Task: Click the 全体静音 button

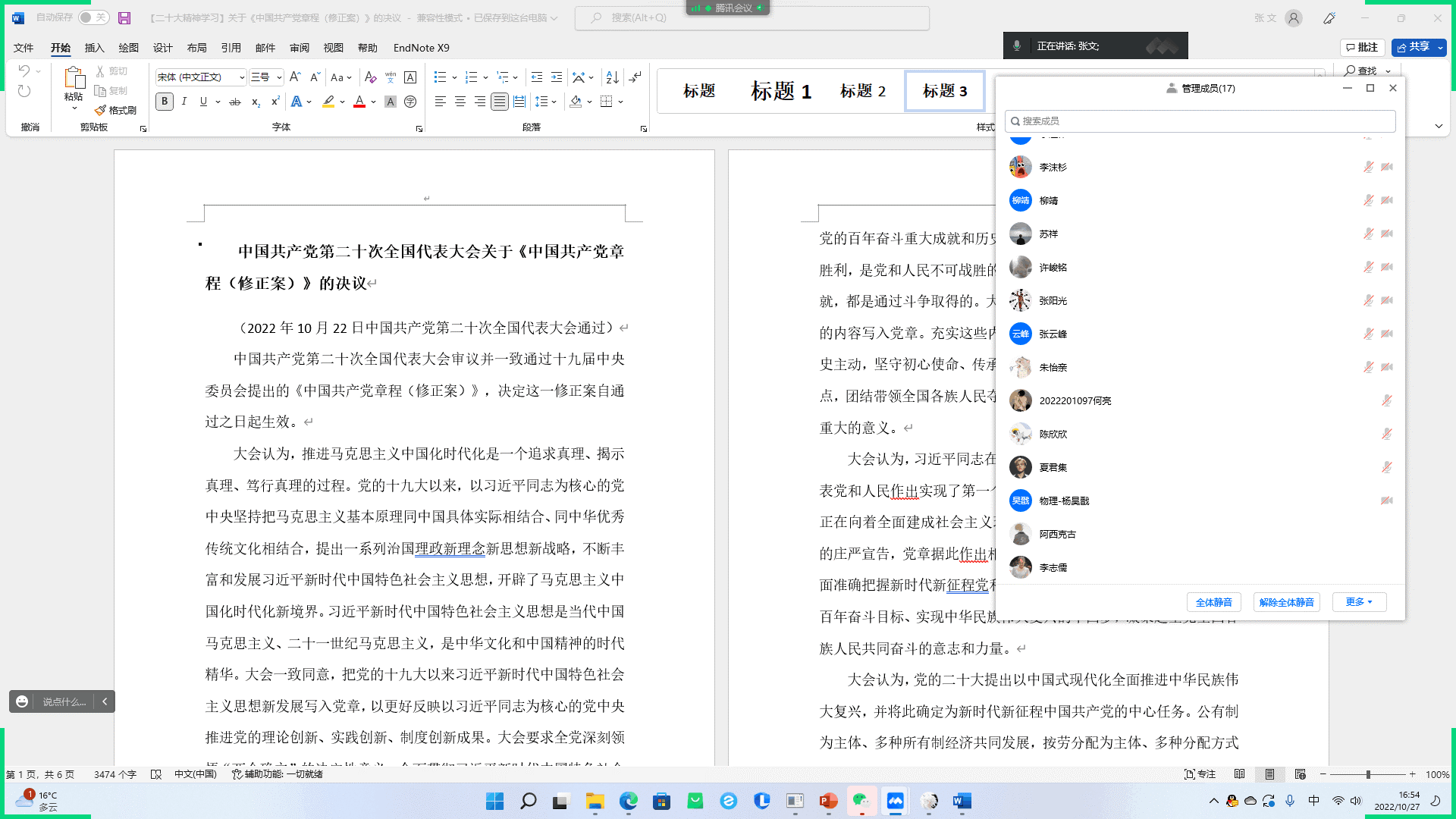Action: click(x=1213, y=602)
